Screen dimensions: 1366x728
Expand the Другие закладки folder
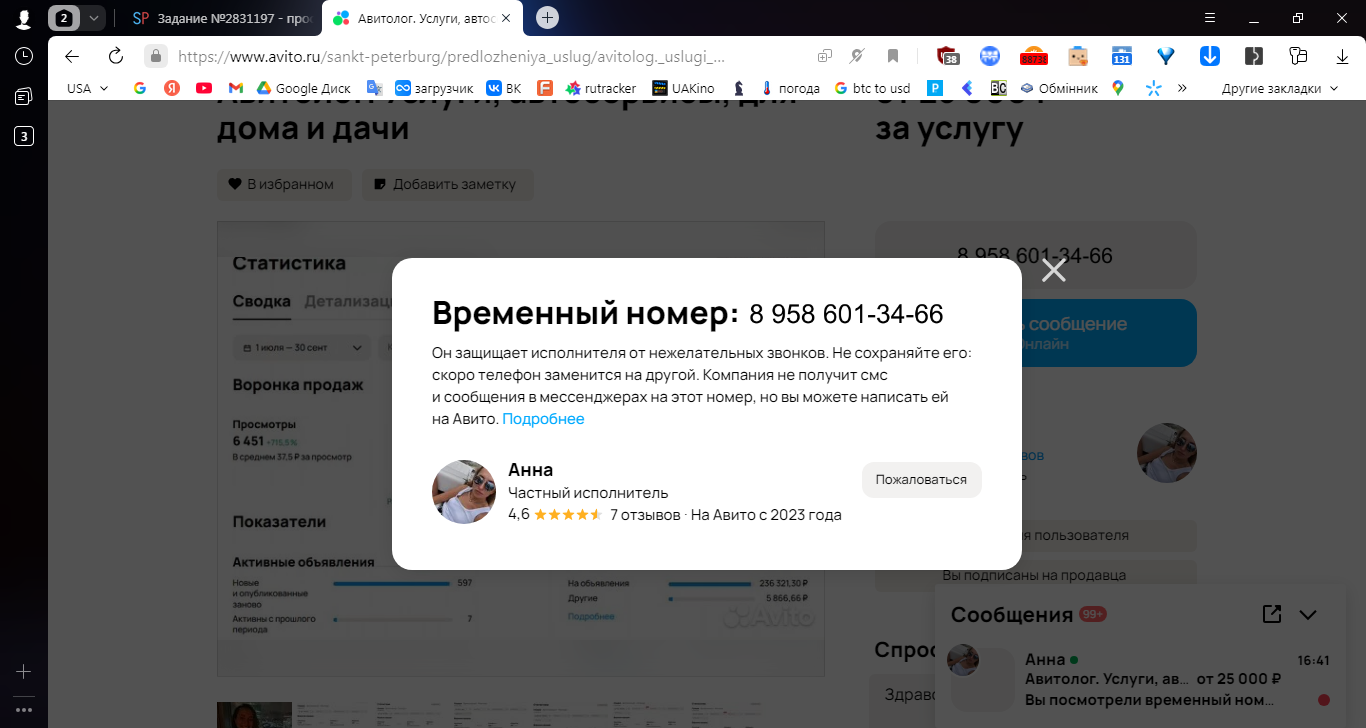coord(1279,88)
